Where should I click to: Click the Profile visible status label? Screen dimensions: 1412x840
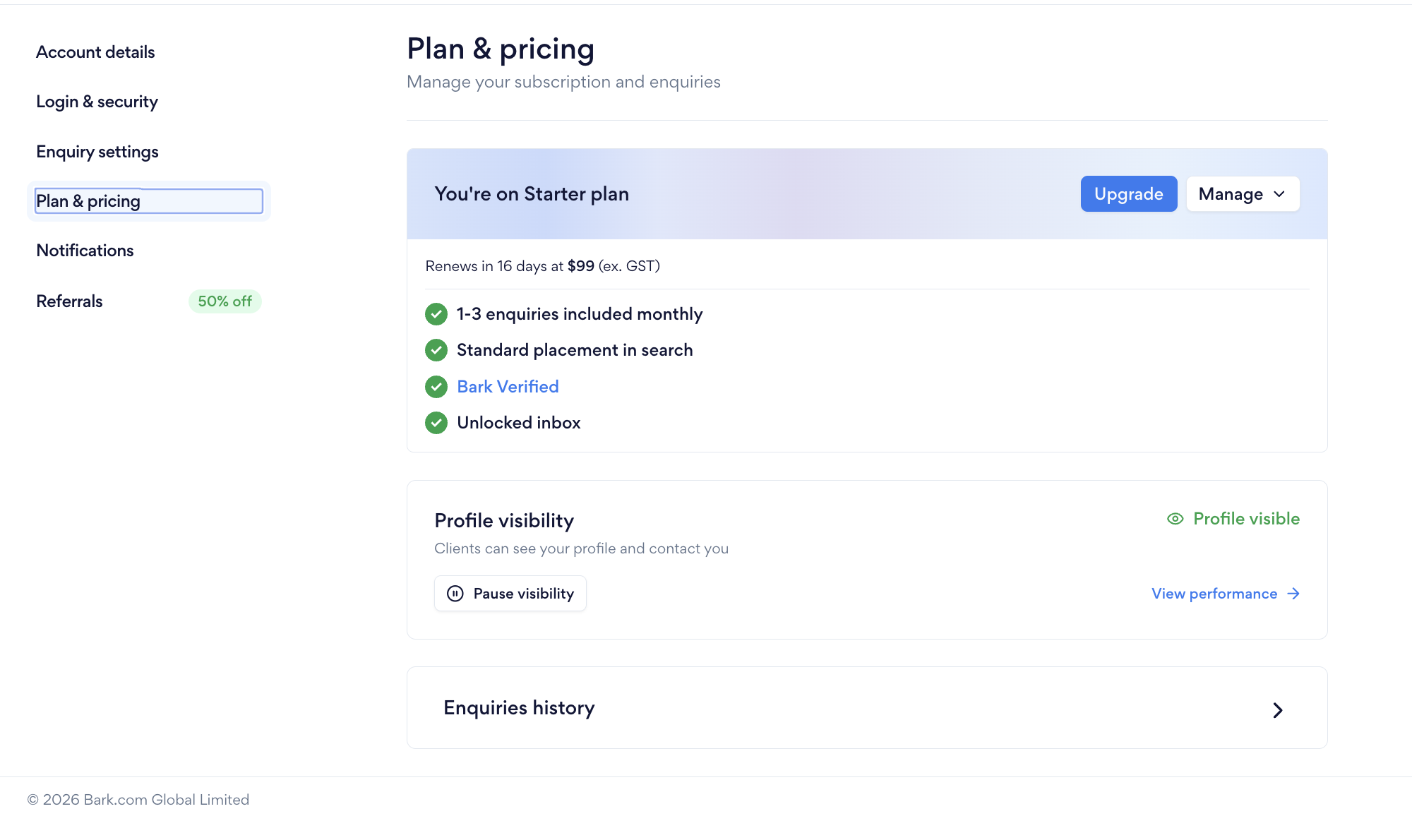click(1246, 519)
